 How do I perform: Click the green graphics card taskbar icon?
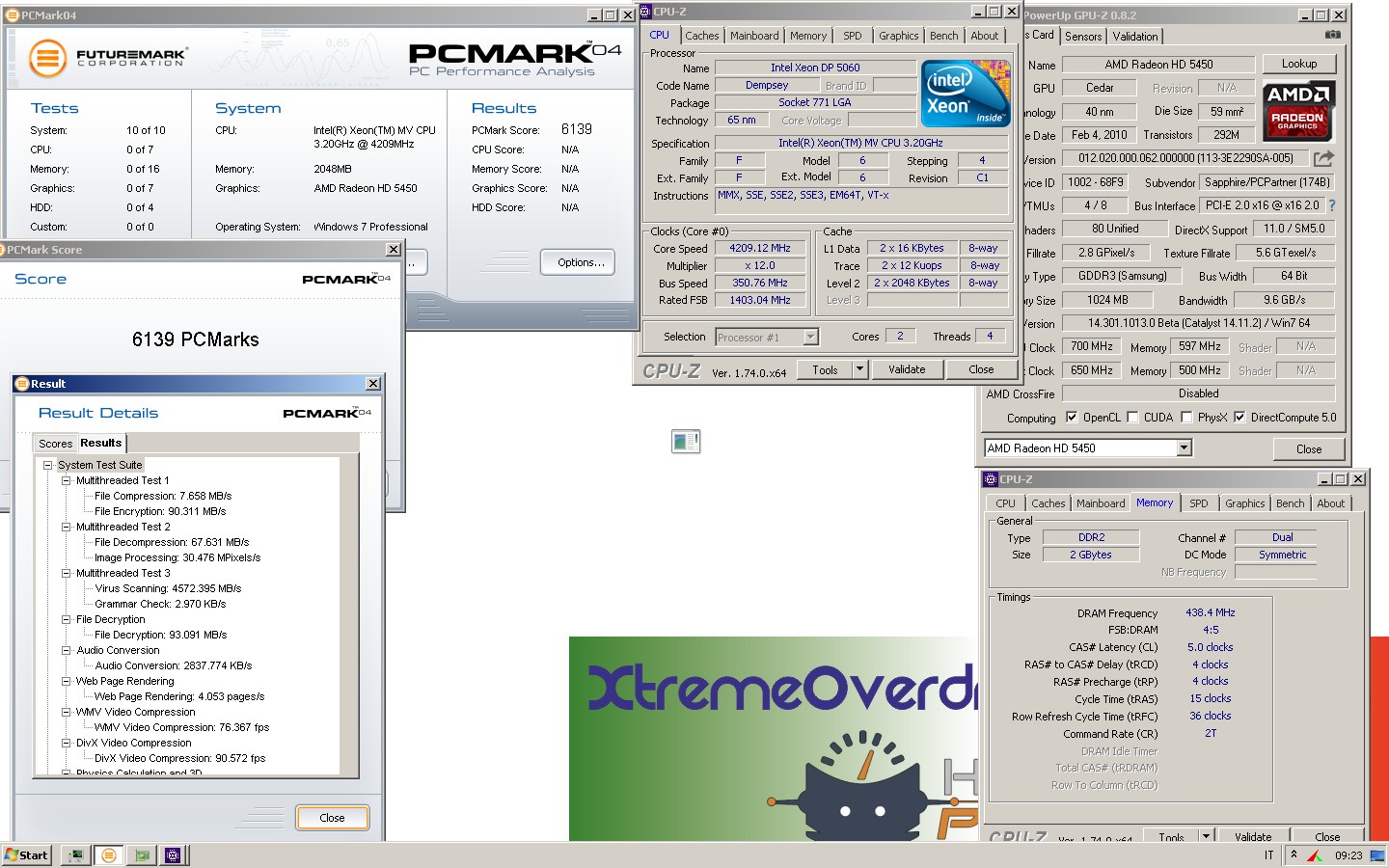(142, 854)
